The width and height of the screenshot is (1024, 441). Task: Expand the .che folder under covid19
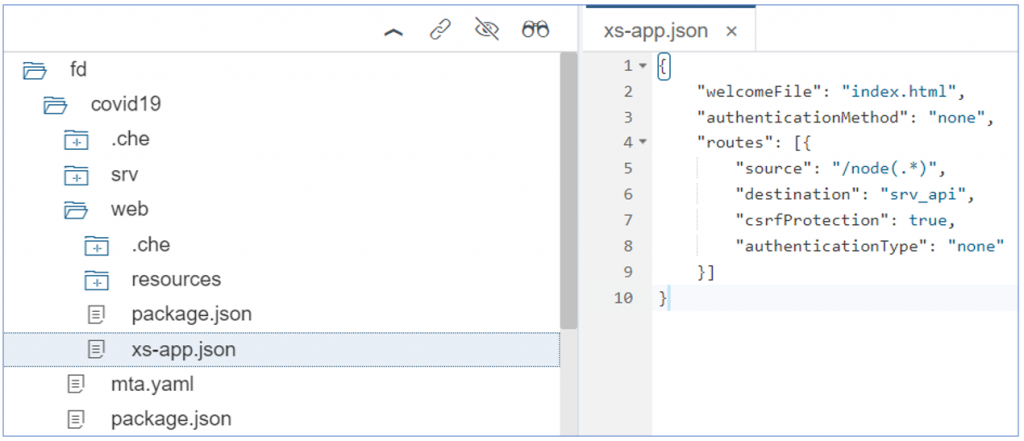pyautogui.click(x=76, y=140)
